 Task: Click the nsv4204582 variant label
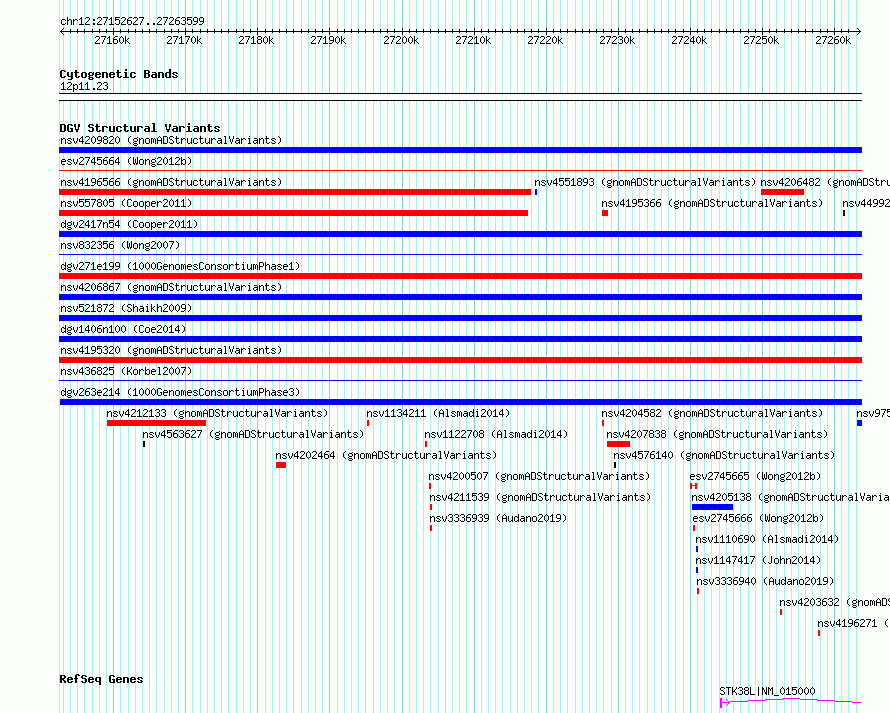(x=712, y=413)
